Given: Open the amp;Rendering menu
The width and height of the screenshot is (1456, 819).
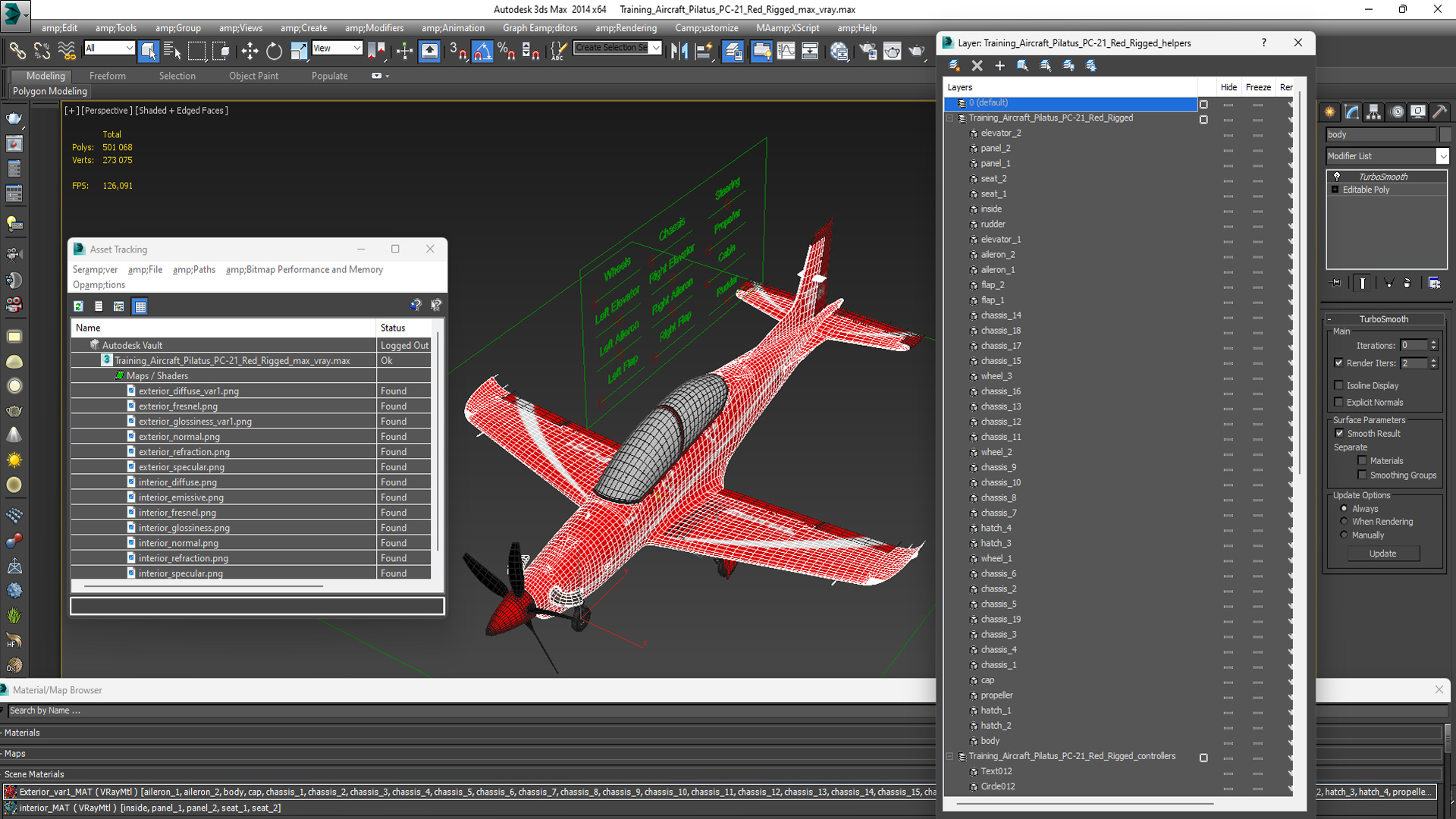Looking at the screenshot, I should (x=626, y=28).
